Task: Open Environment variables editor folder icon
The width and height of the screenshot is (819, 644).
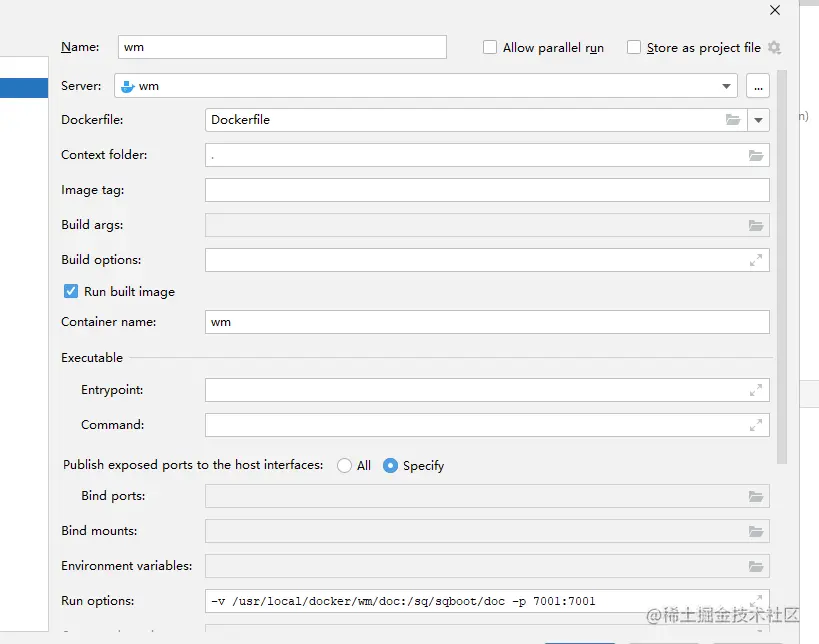Action: click(756, 566)
